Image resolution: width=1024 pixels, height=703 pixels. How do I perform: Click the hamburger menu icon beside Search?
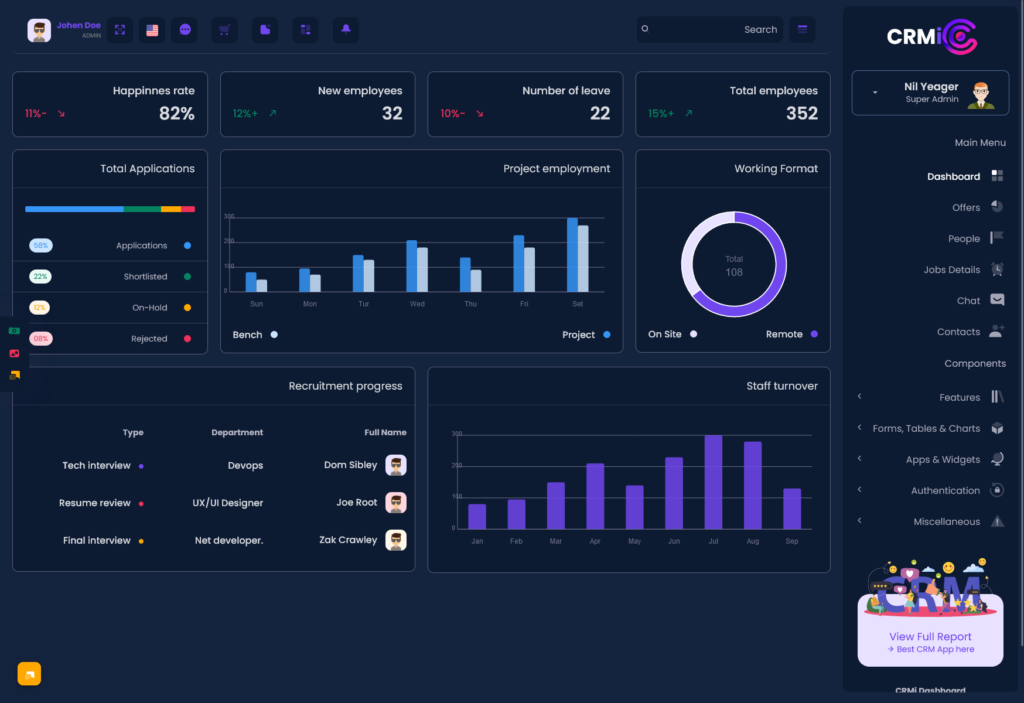803,29
